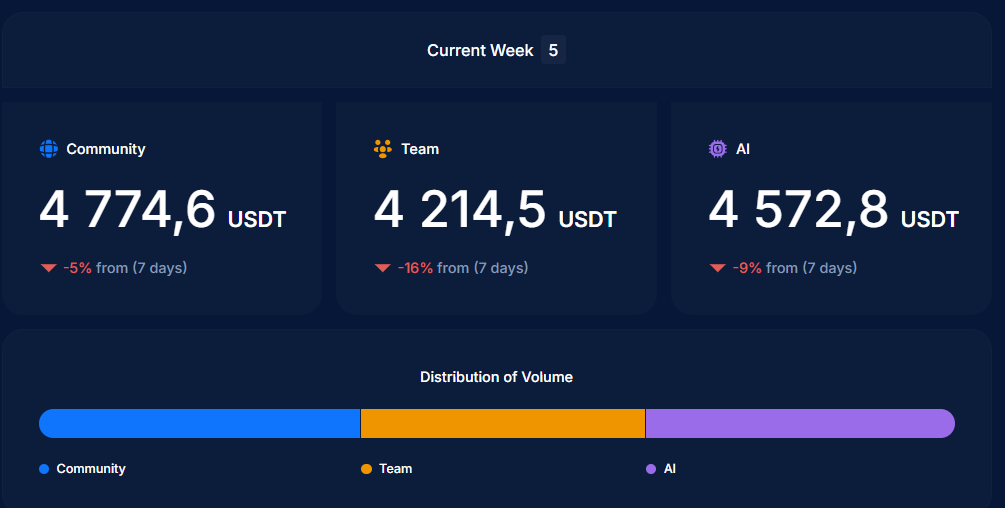The width and height of the screenshot is (1005, 508).
Task: Click the Distribution of Volume heading
Action: tap(496, 377)
